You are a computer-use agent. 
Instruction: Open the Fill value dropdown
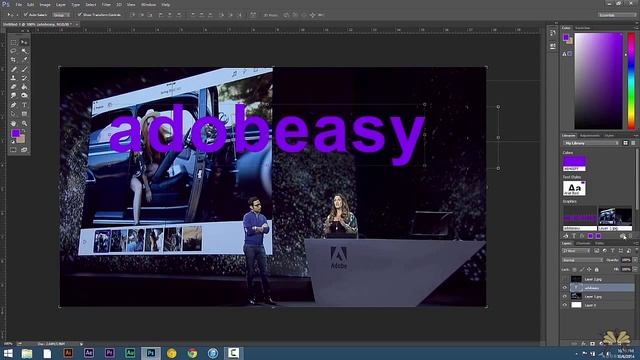click(635, 269)
